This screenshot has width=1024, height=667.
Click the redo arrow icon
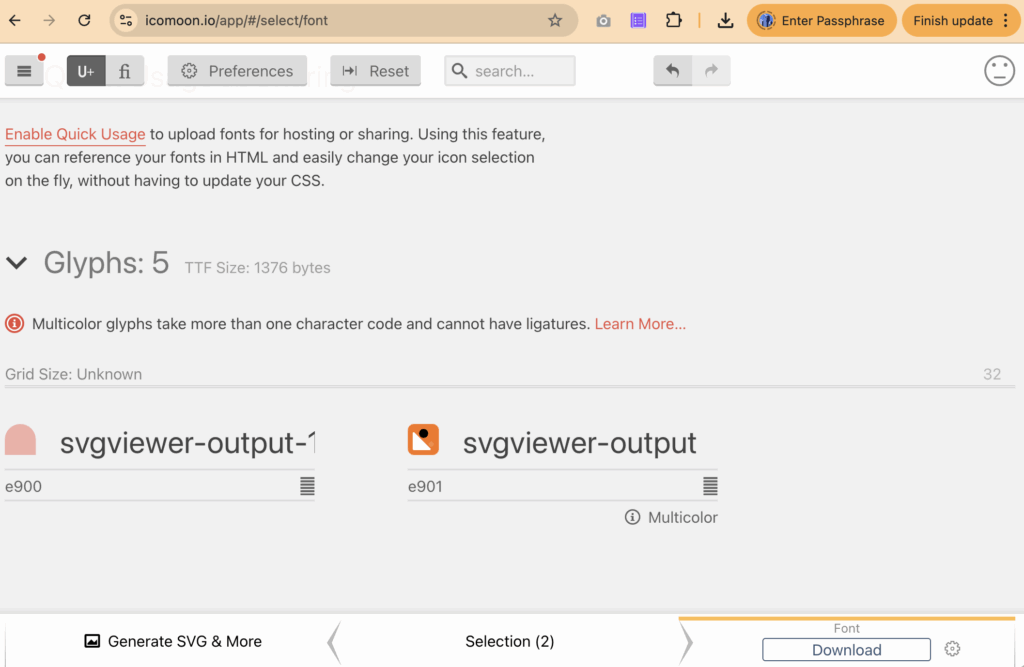[x=711, y=71]
